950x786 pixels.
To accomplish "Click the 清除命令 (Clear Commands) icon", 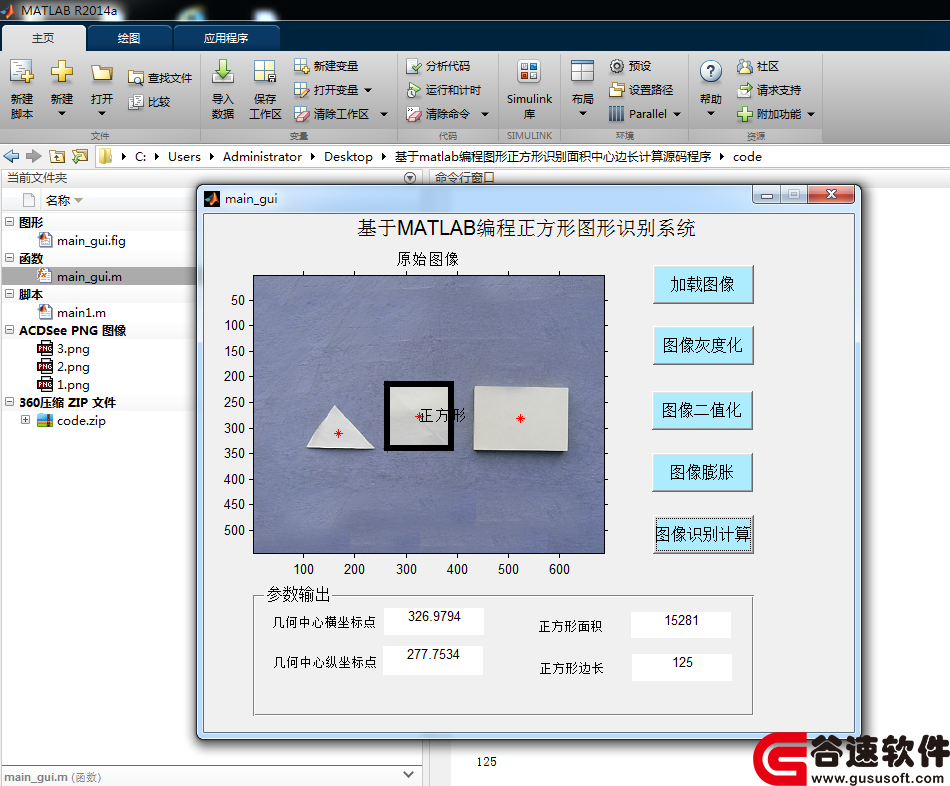I will pos(413,114).
